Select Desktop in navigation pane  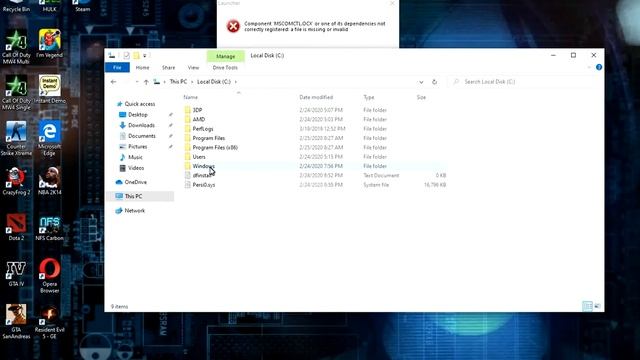(x=138, y=115)
